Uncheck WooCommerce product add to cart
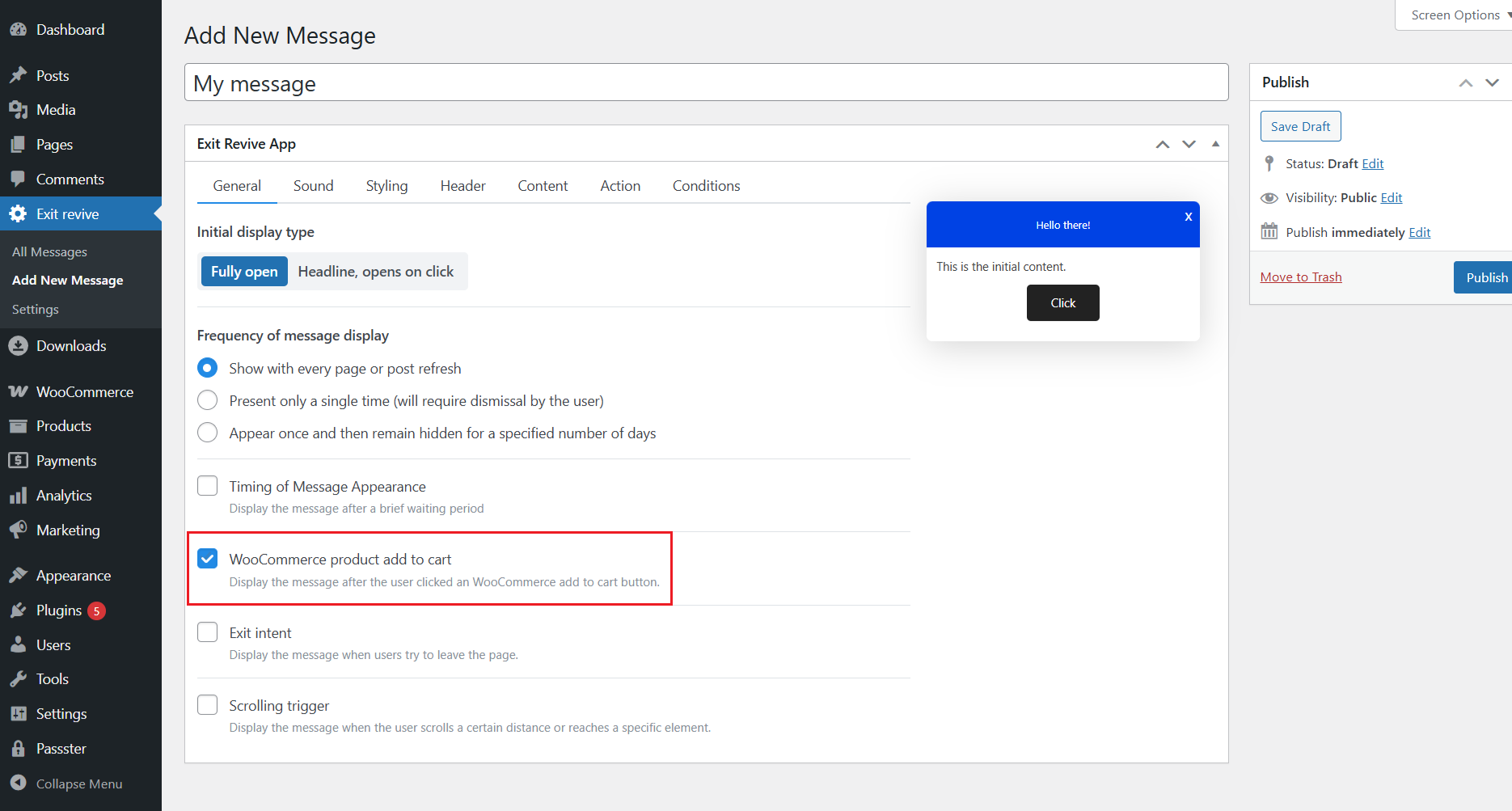This screenshot has width=1512, height=811. [x=208, y=559]
